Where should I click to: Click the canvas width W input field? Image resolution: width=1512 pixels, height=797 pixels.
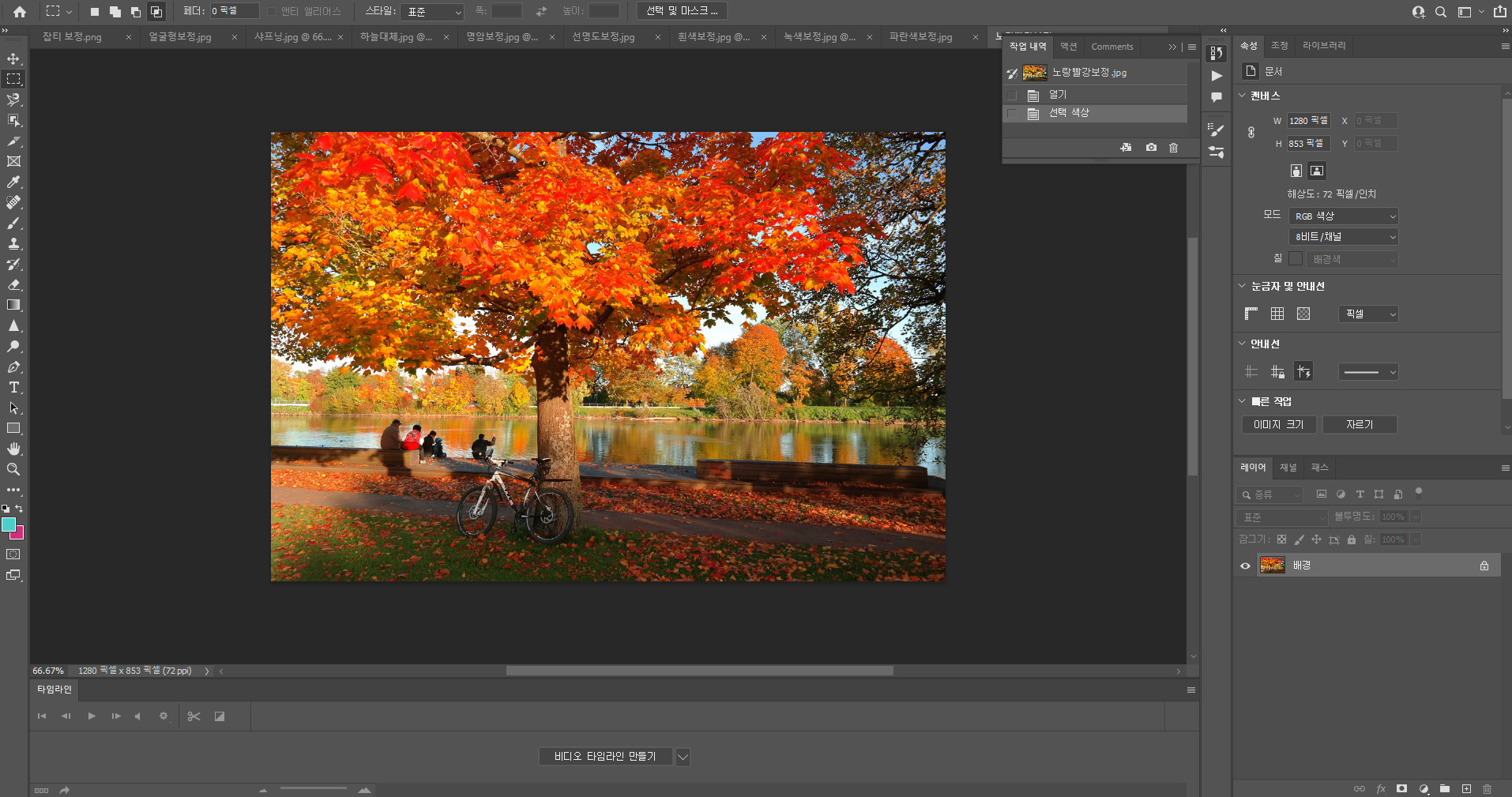click(x=1309, y=121)
